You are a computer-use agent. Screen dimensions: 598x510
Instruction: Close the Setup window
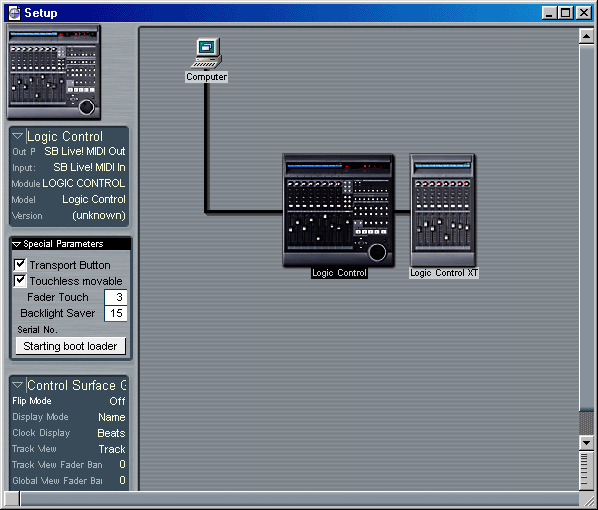[x=584, y=13]
